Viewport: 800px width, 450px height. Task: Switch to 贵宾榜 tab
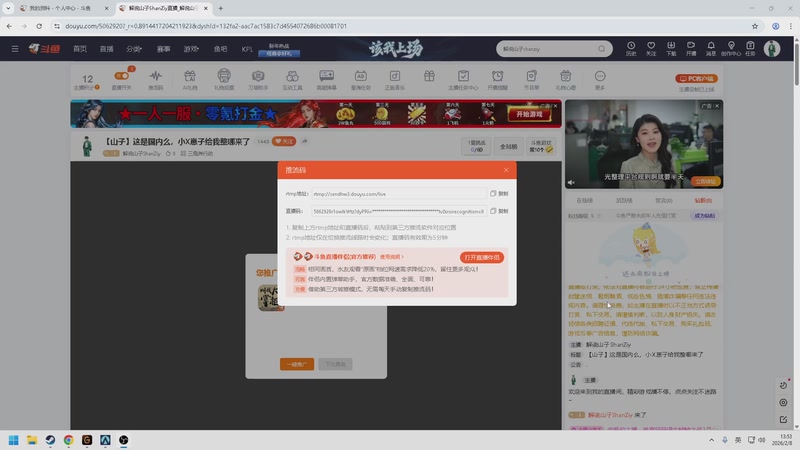point(664,201)
